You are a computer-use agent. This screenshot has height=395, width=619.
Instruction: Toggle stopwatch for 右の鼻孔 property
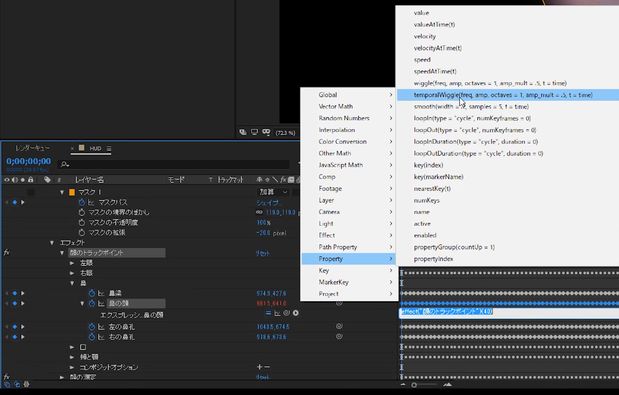point(92,337)
